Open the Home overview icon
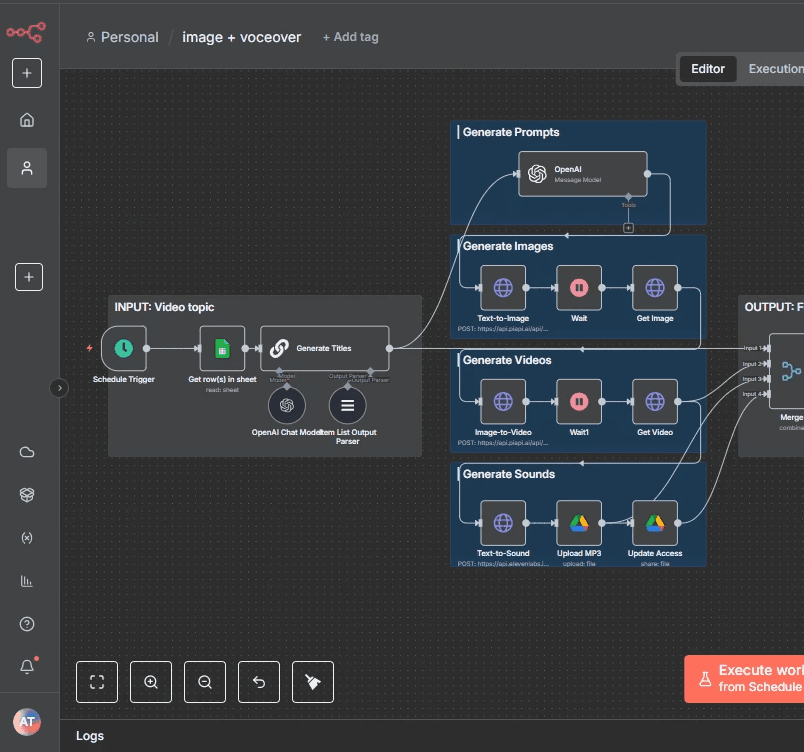Screen dimensions: 804x752 coord(27,120)
